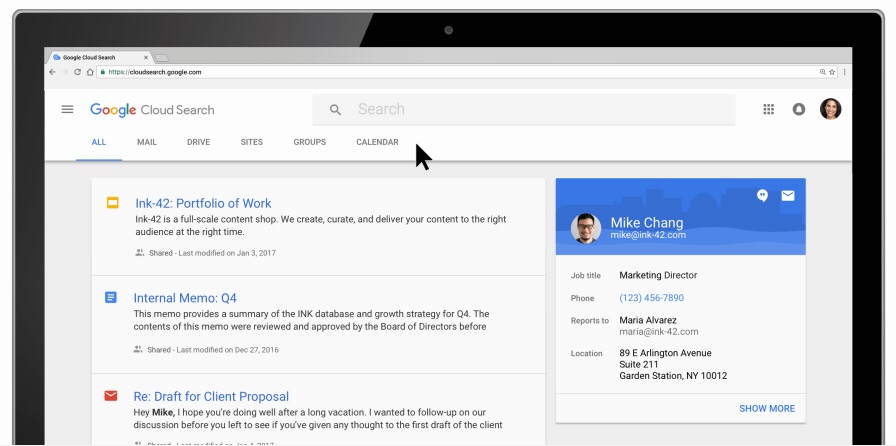Go back in the browser
Image resolution: width=896 pixels, height=446 pixels.
pyautogui.click(x=53, y=72)
